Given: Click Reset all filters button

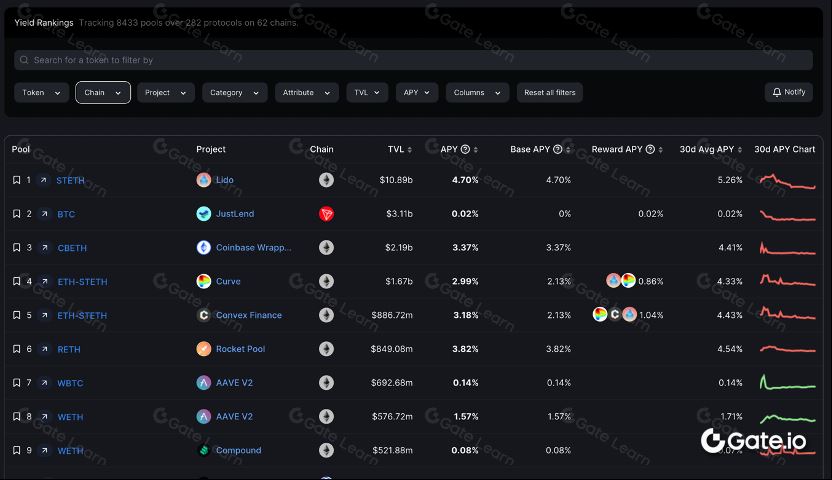Looking at the screenshot, I should [550, 92].
